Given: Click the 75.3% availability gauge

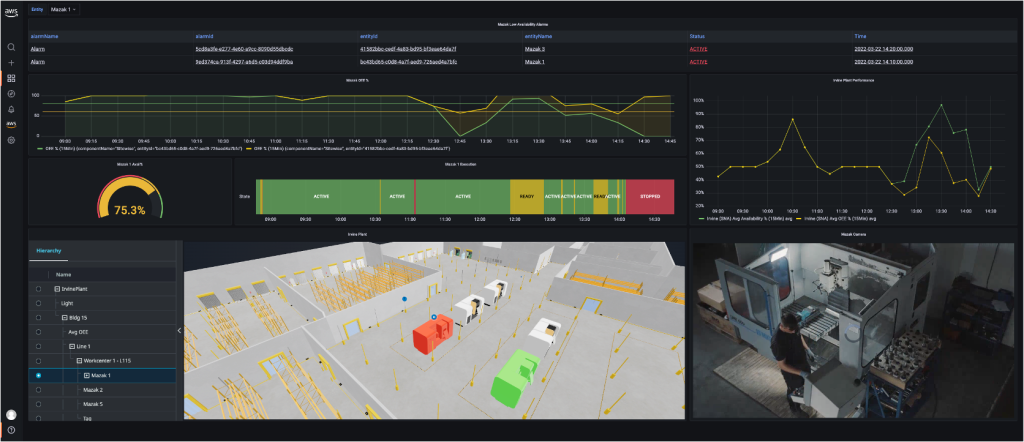Looking at the screenshot, I should click(x=129, y=199).
